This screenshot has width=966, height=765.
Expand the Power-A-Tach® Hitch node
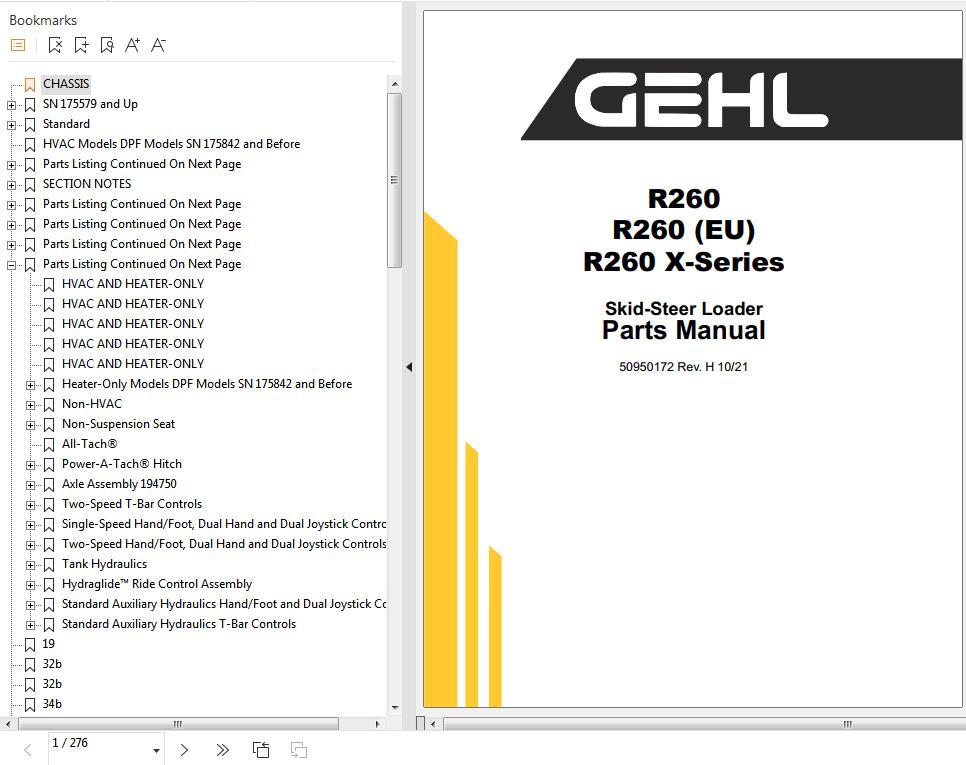pyautogui.click(x=30, y=466)
